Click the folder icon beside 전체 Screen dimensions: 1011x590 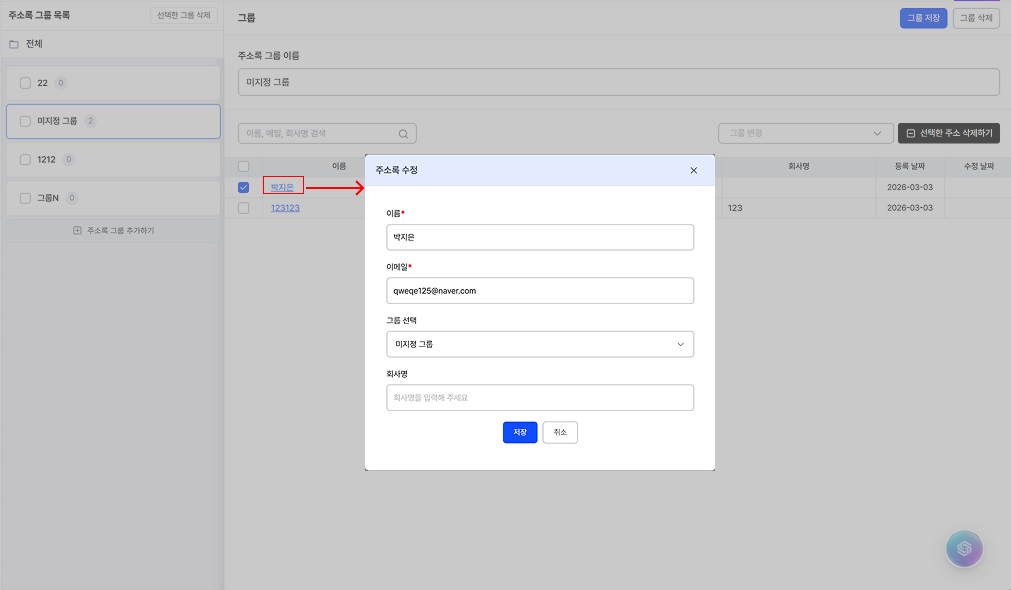pos(14,44)
